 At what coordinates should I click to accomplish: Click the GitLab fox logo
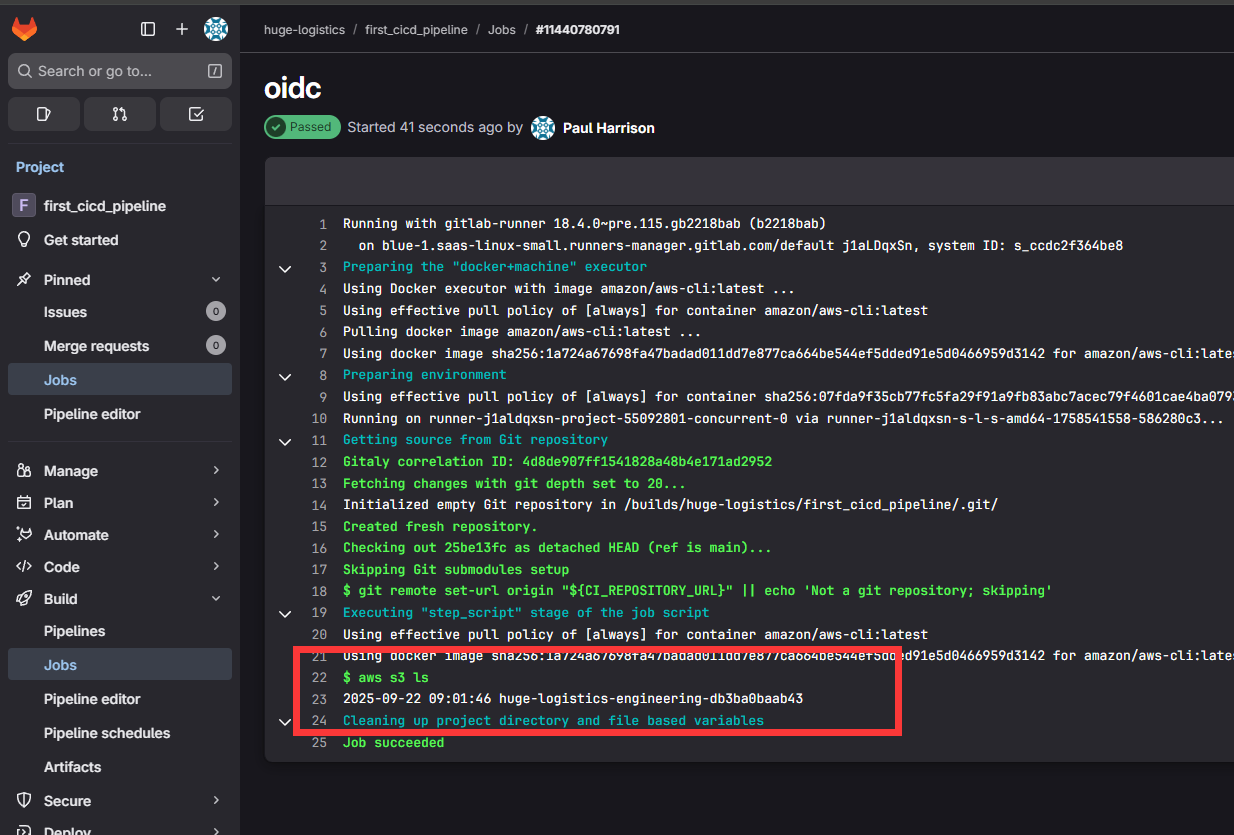(24, 29)
